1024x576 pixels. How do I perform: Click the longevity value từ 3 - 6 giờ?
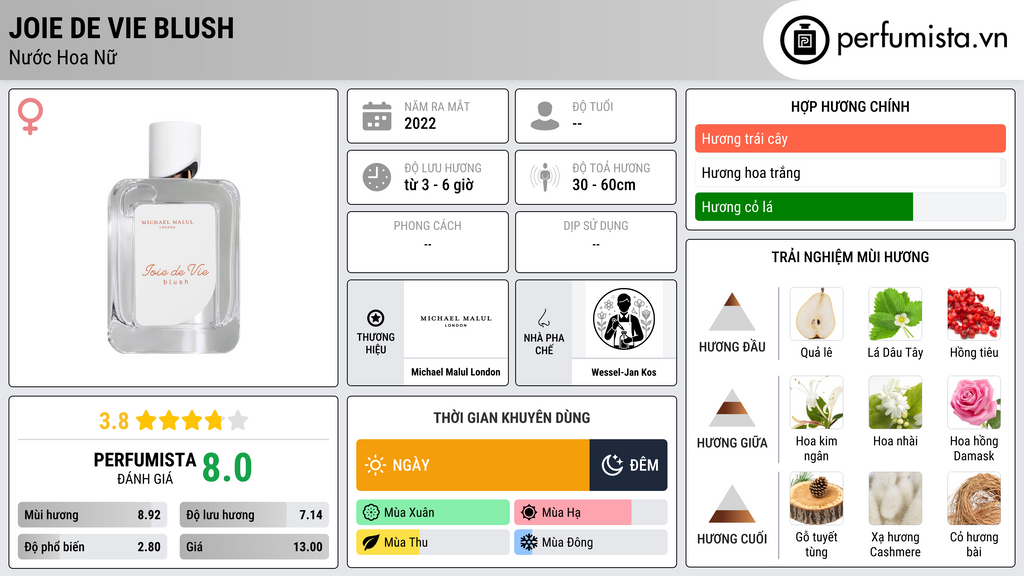coord(439,185)
